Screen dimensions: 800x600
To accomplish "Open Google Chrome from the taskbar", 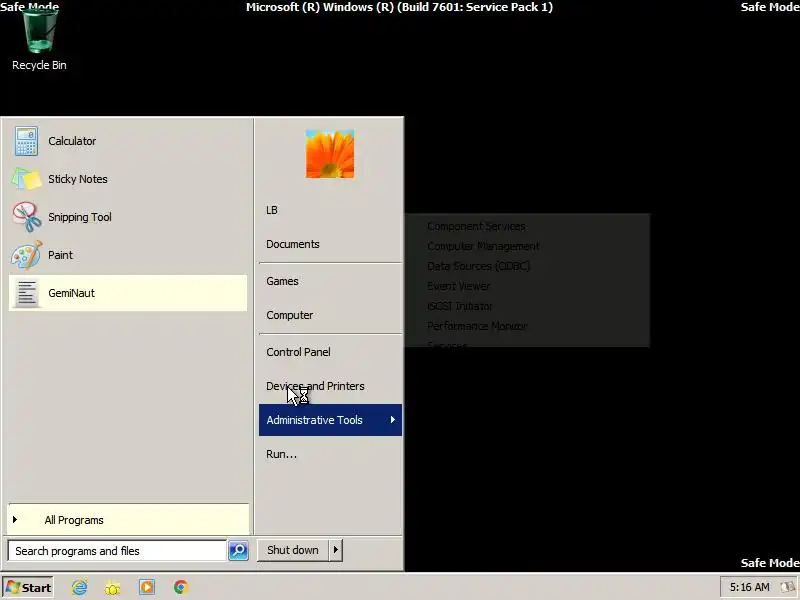I will 181,587.
